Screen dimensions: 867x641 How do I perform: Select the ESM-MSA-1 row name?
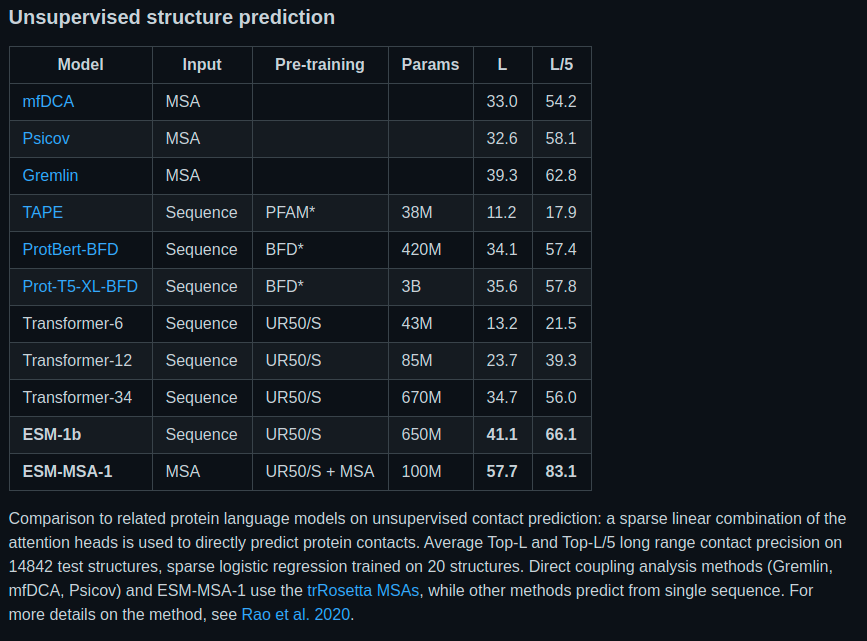click(x=67, y=471)
